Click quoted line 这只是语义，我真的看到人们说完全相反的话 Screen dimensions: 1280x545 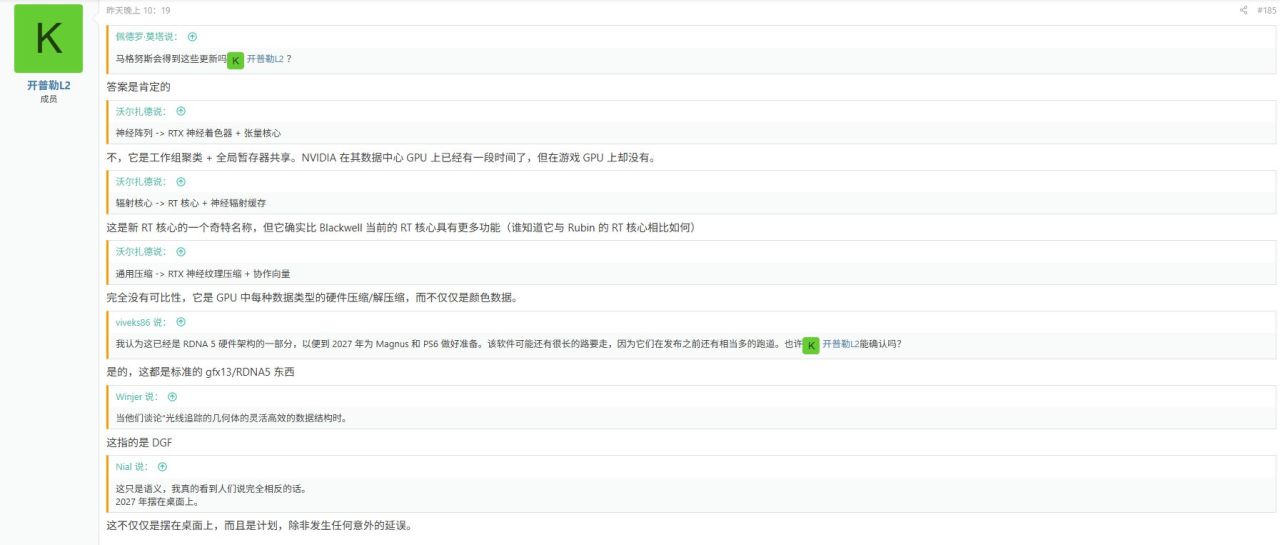[x=211, y=488]
